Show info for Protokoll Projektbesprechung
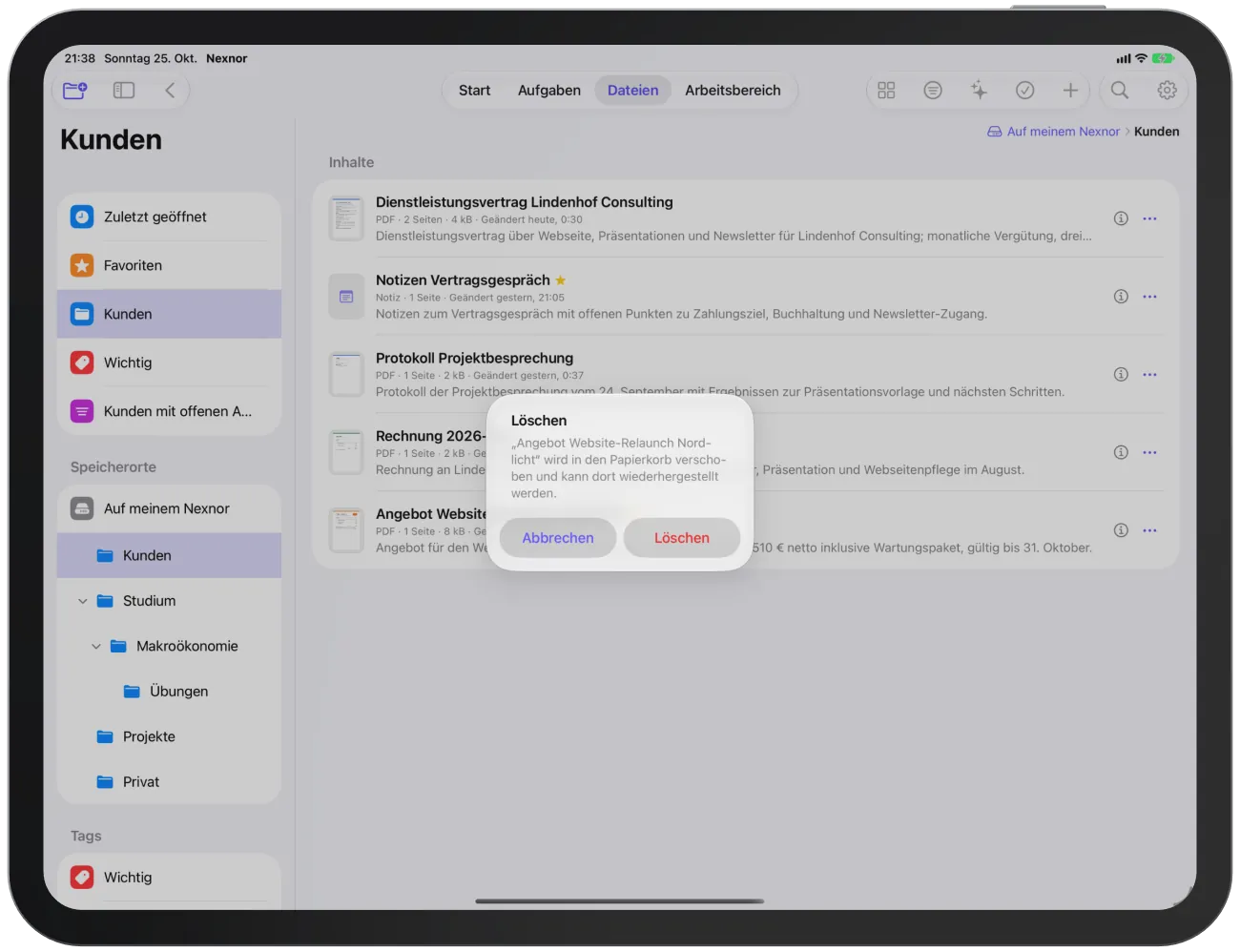Screen dimensions: 1240x952 (1121, 375)
